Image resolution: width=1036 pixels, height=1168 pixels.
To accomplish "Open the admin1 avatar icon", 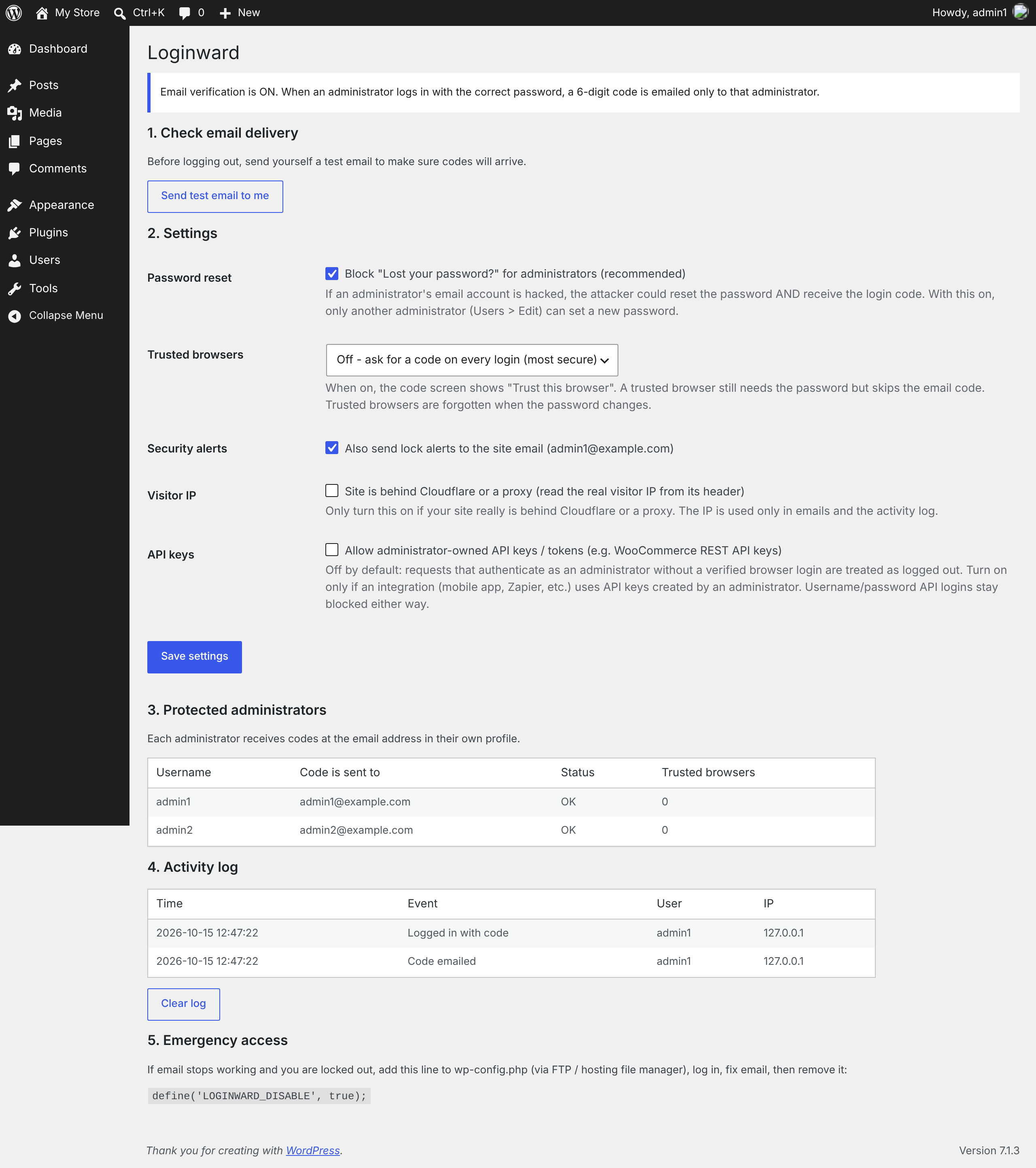I will pos(1021,12).
